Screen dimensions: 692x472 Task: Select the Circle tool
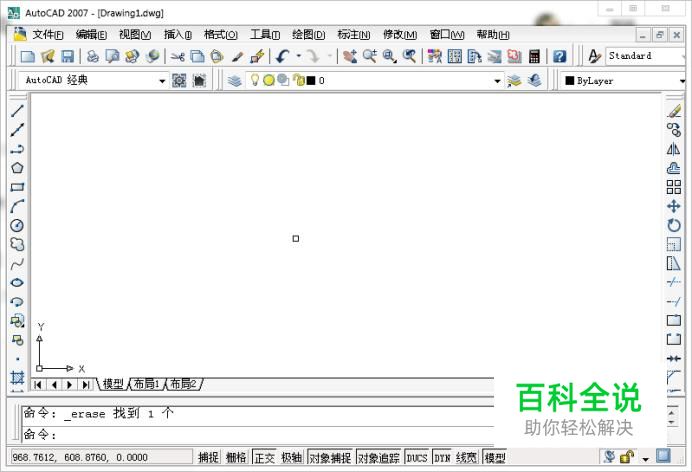point(17,225)
